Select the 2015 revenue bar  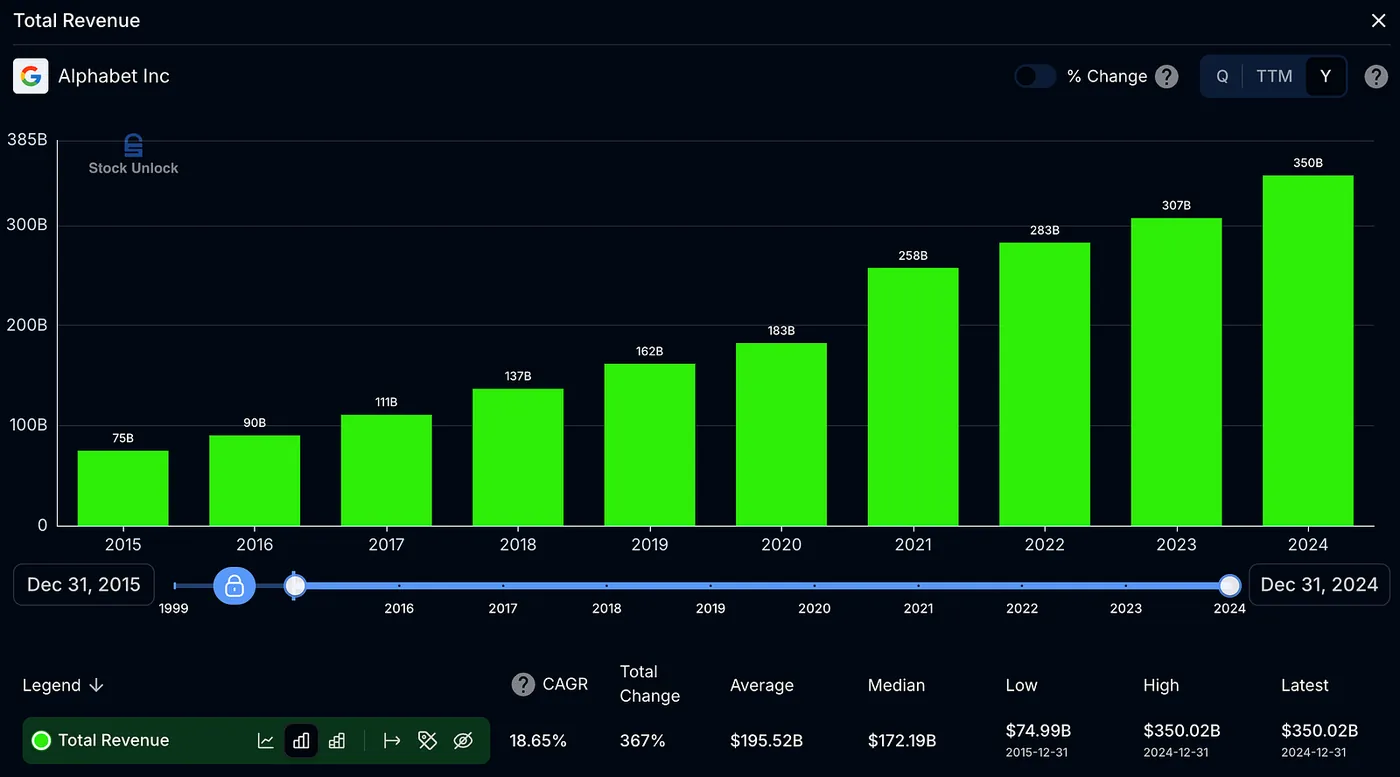123,488
